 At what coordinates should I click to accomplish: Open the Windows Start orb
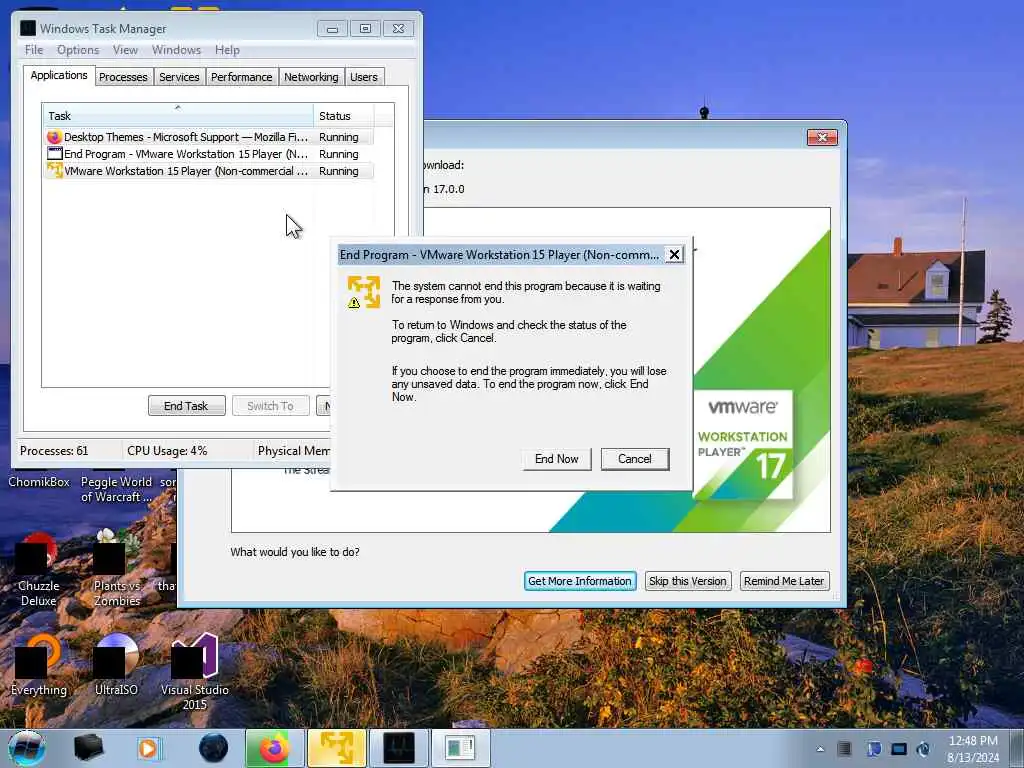pos(27,748)
